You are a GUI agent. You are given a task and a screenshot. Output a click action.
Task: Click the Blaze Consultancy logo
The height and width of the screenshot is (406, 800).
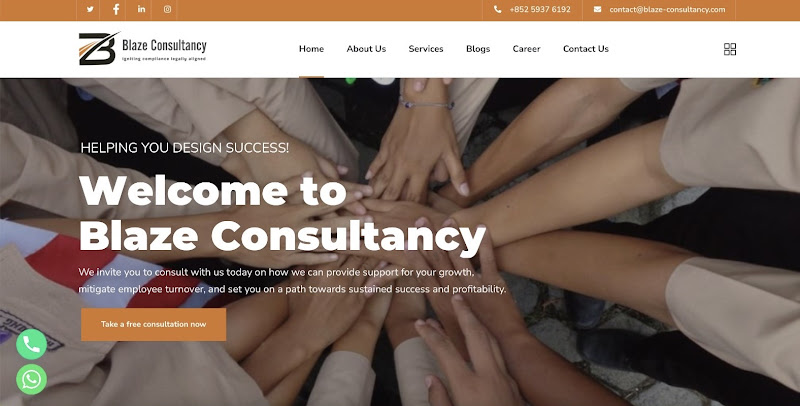click(x=143, y=48)
